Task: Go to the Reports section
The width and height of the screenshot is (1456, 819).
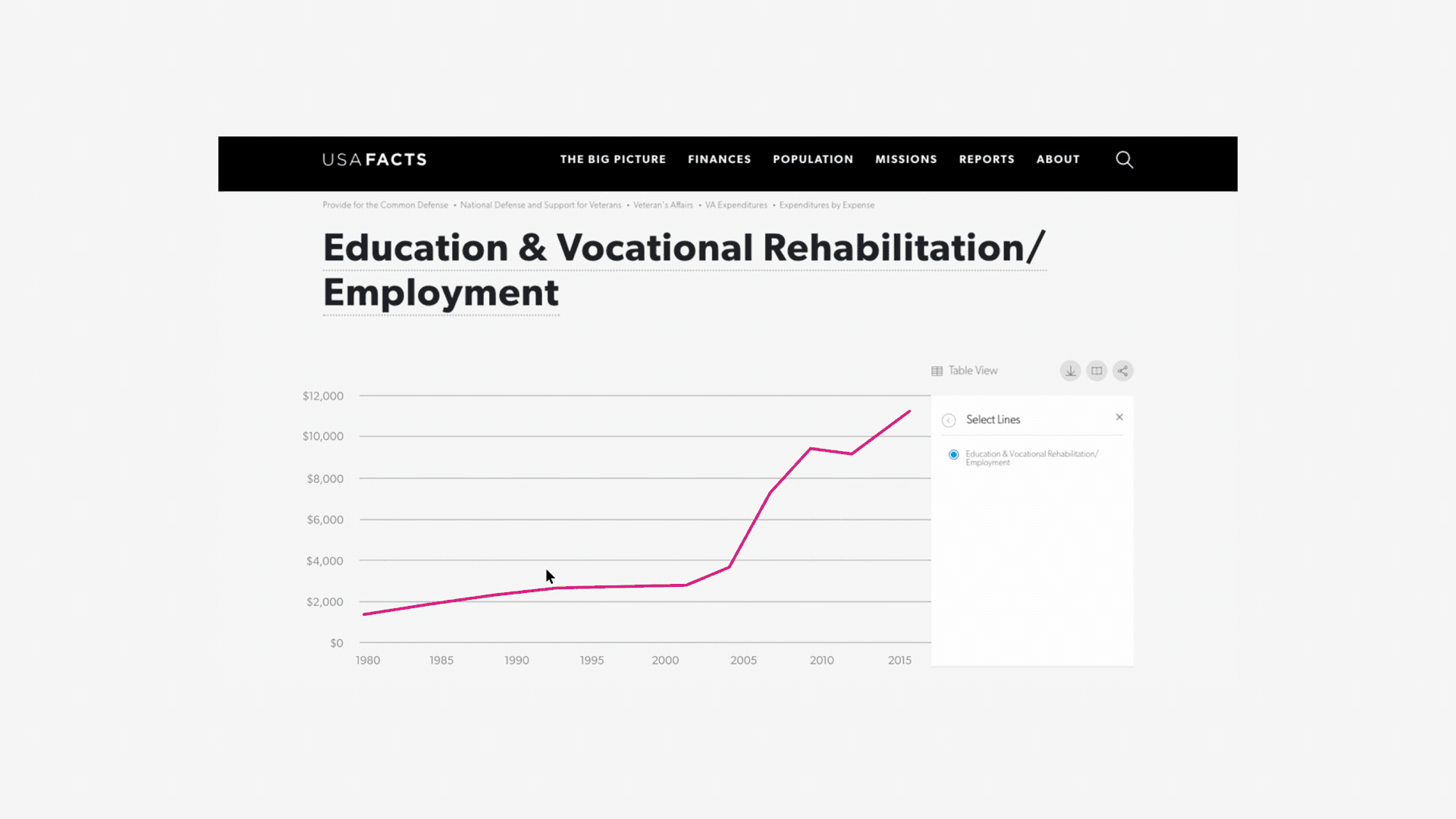Action: [987, 159]
